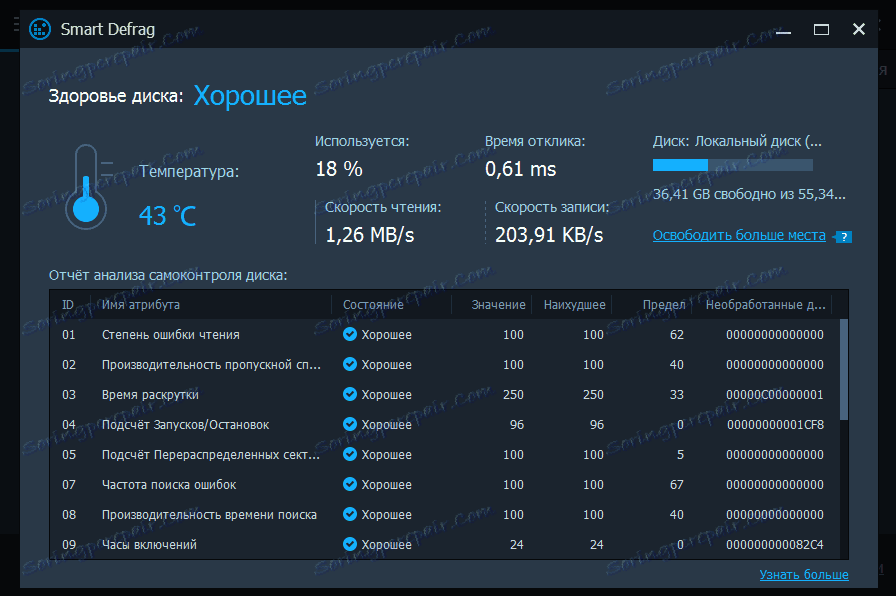Click the Узнать больше link
The height and width of the screenshot is (596, 896).
(x=803, y=574)
